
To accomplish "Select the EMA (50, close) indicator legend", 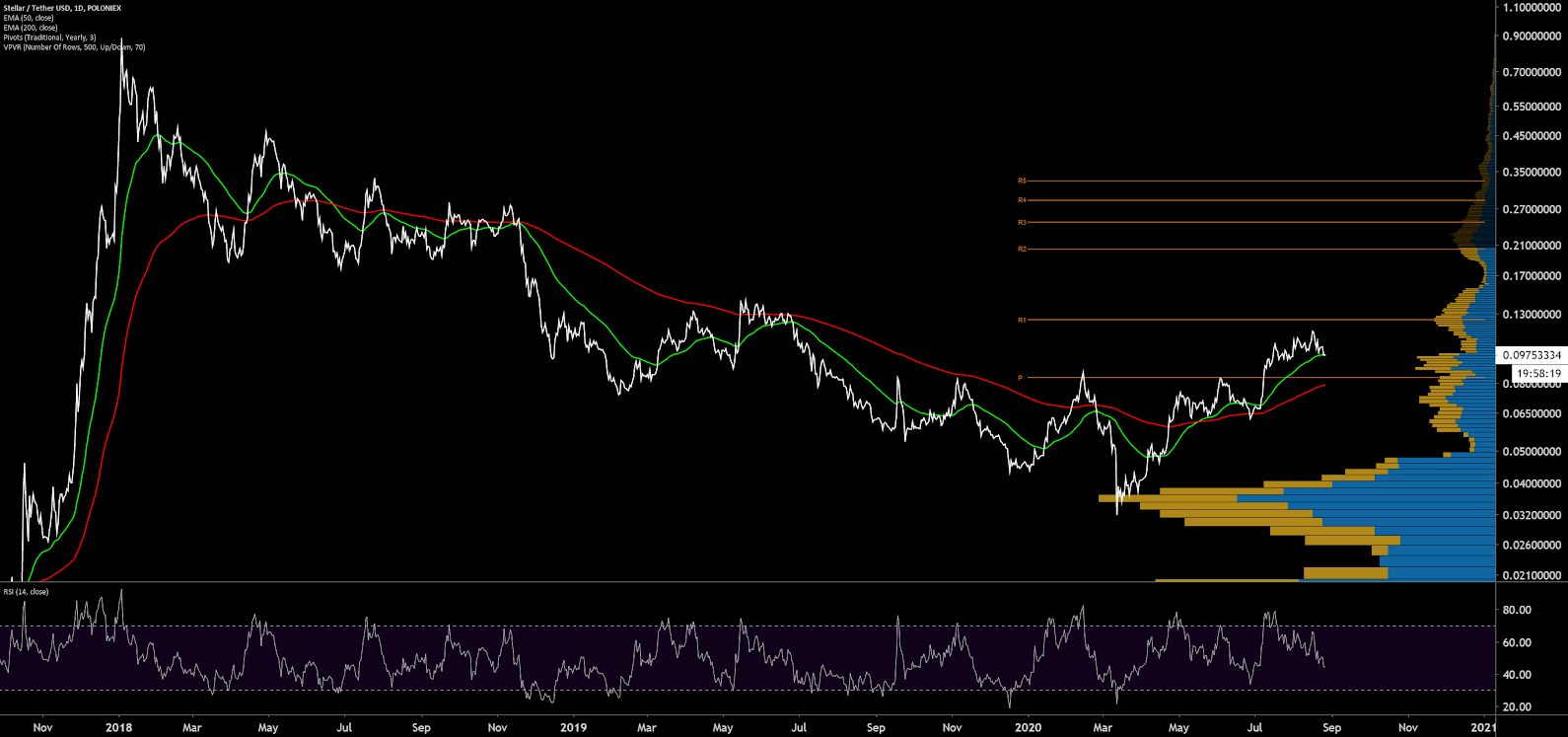I will pos(29,18).
